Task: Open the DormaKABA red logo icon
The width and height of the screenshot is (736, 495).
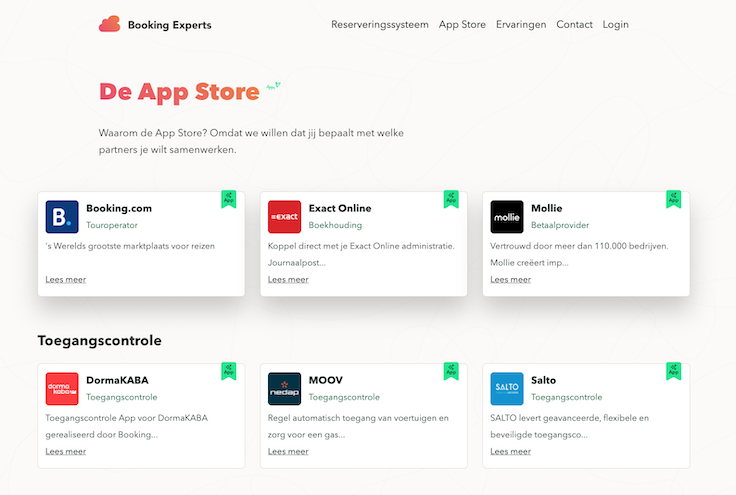Action: (62, 388)
